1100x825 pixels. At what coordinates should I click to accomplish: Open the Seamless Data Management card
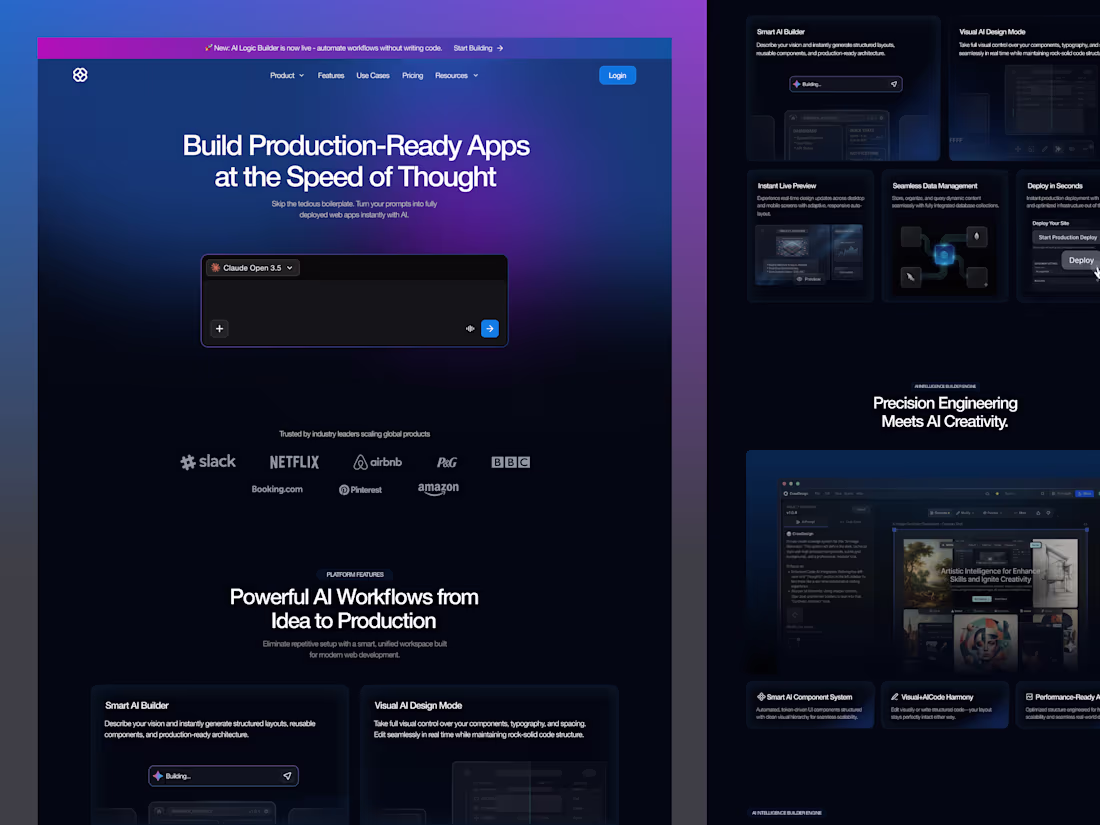coord(945,236)
